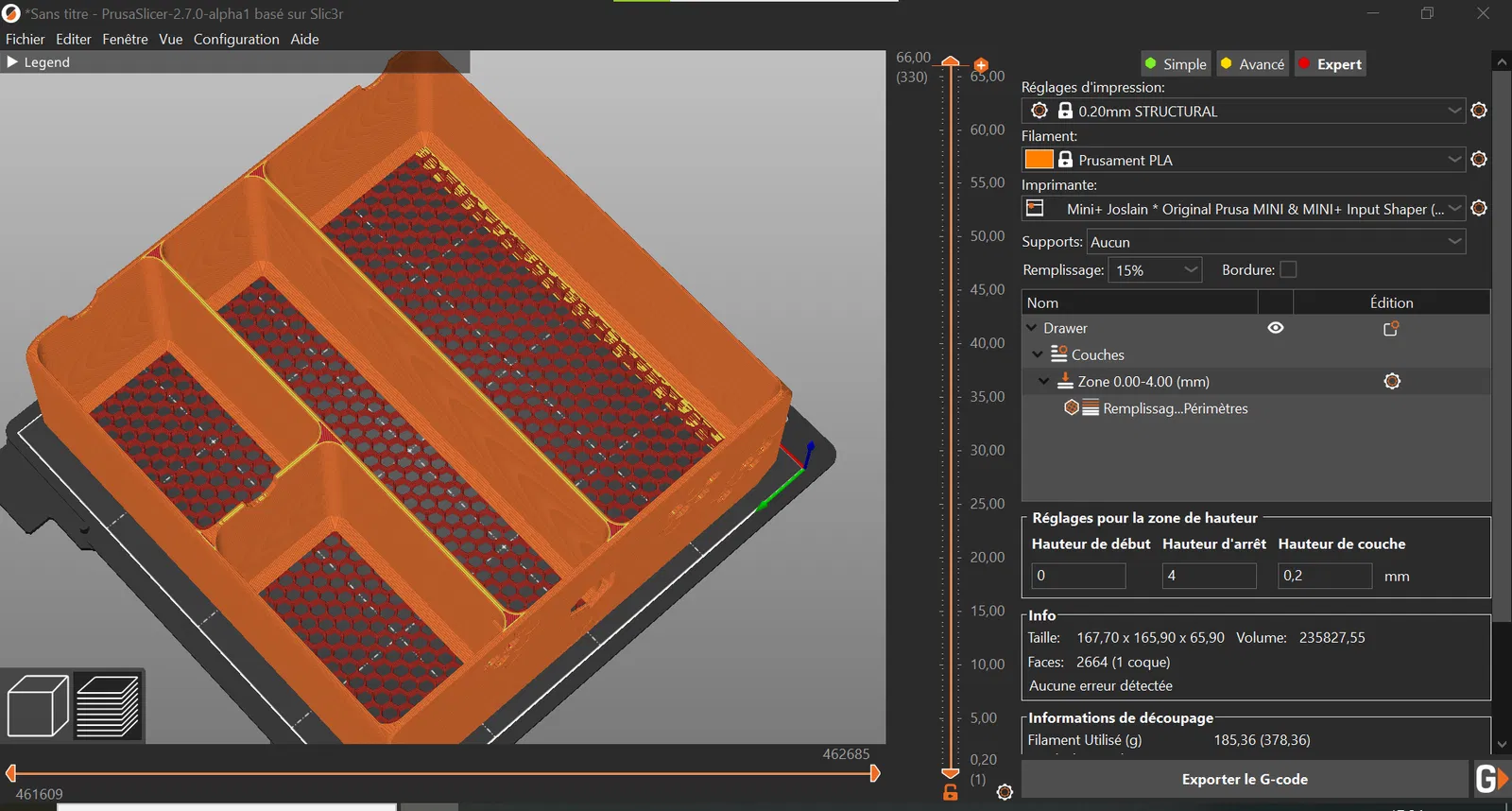Click the vertical slider cog settings icon
This screenshot has width=1512, height=811.
tap(1005, 792)
